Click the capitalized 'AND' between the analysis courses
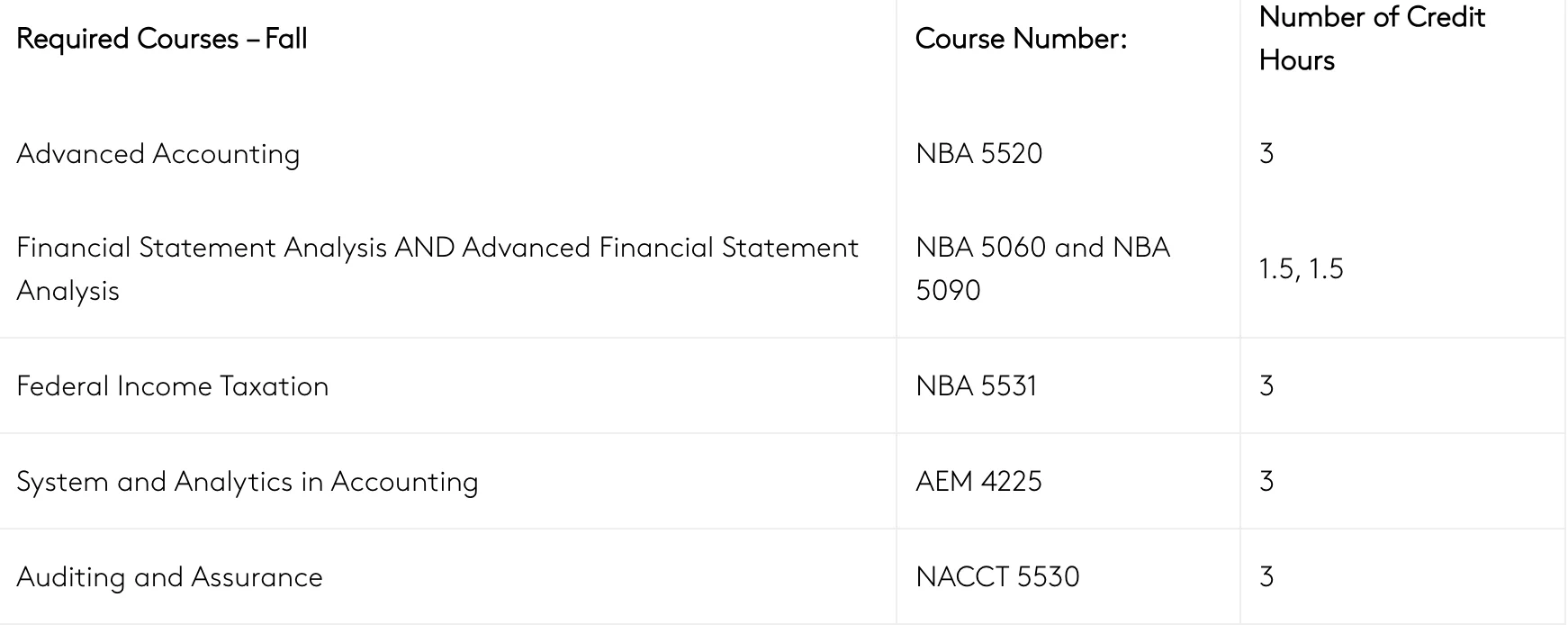 click(424, 248)
